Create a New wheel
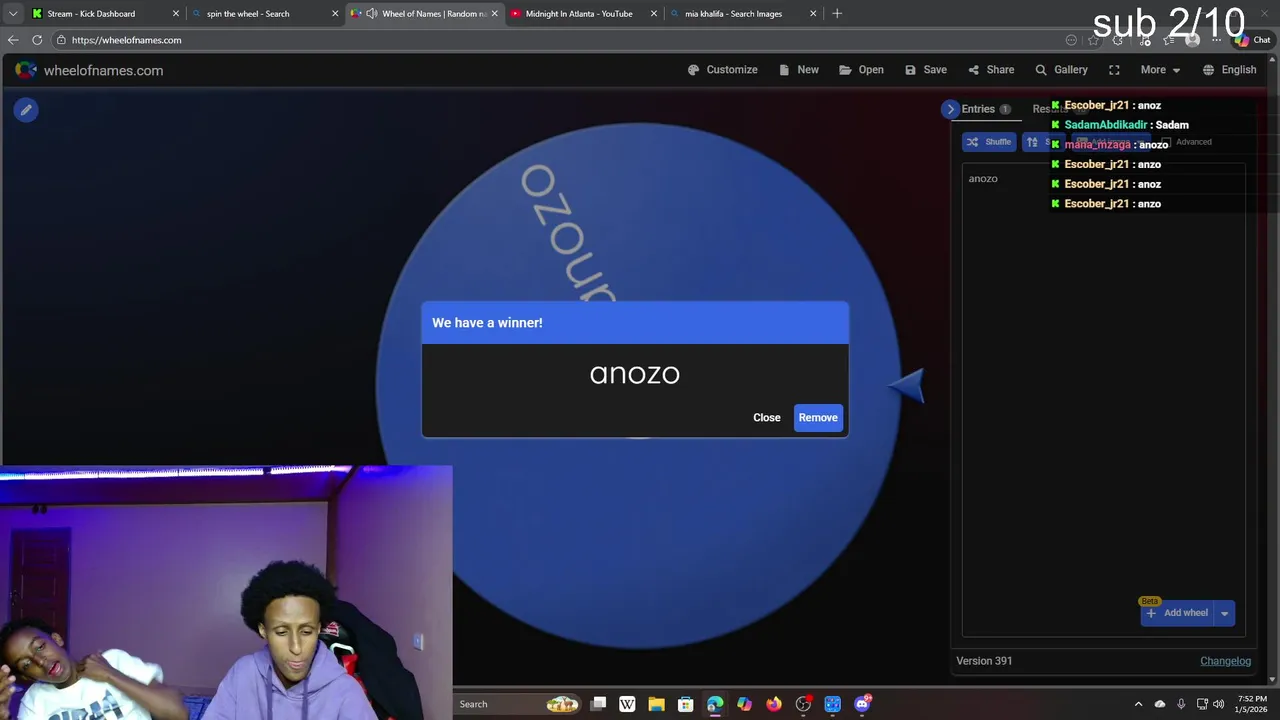The width and height of the screenshot is (1280, 720). (799, 70)
